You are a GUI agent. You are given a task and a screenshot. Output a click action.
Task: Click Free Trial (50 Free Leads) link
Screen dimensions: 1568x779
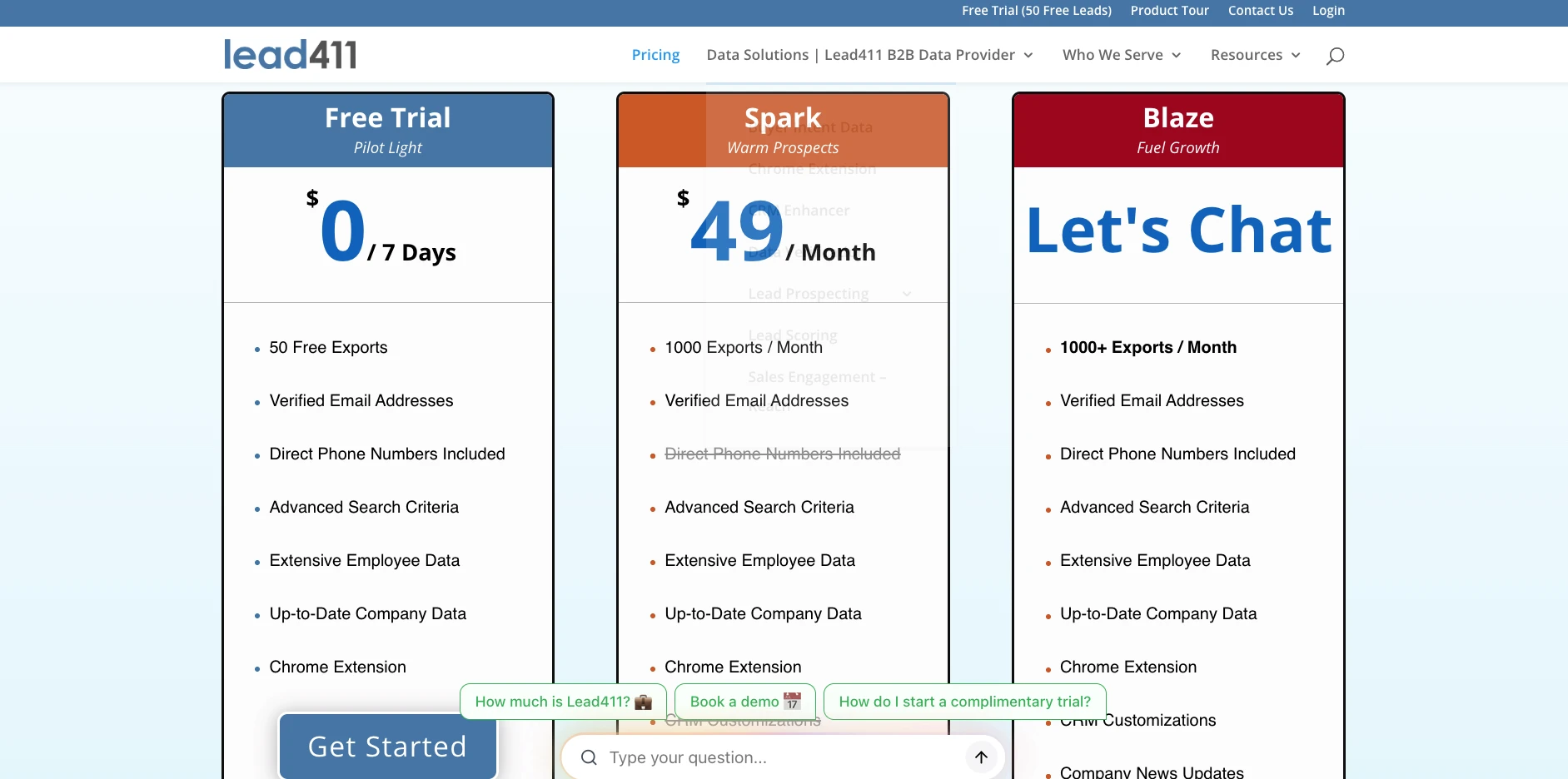click(1037, 11)
